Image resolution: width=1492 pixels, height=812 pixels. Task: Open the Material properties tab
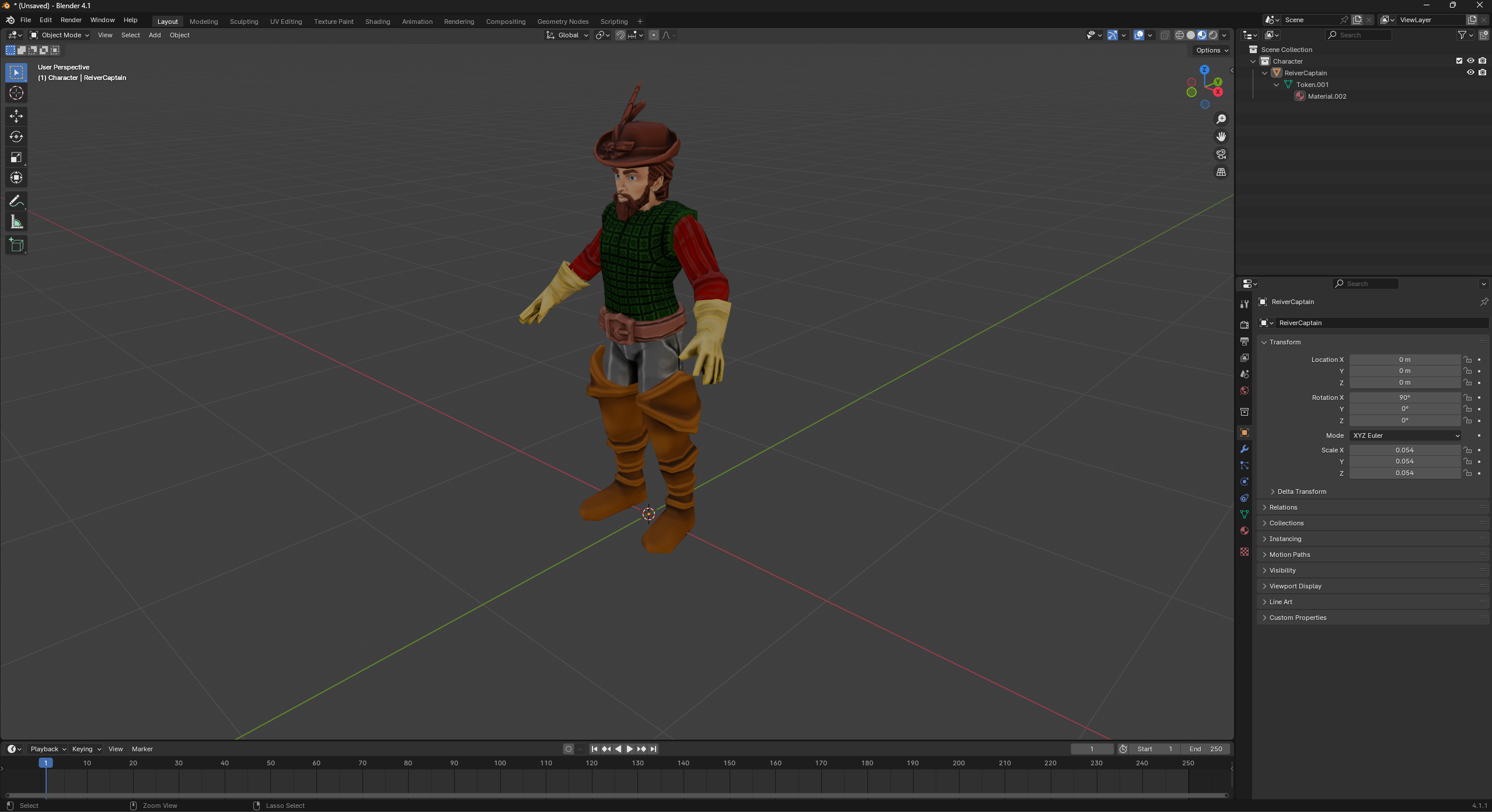pyautogui.click(x=1245, y=531)
